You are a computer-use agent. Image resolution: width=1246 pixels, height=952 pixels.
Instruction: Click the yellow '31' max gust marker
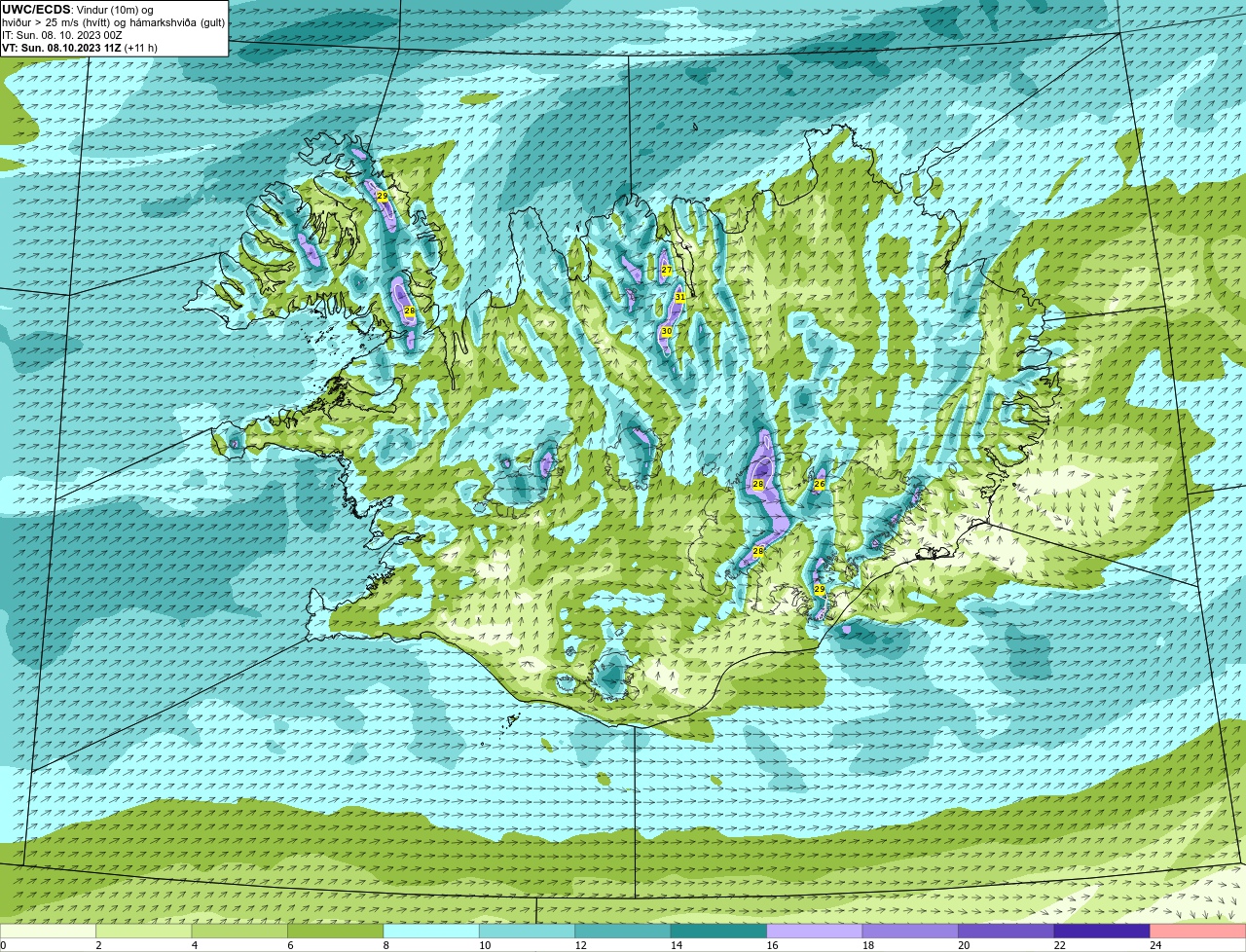tap(680, 297)
